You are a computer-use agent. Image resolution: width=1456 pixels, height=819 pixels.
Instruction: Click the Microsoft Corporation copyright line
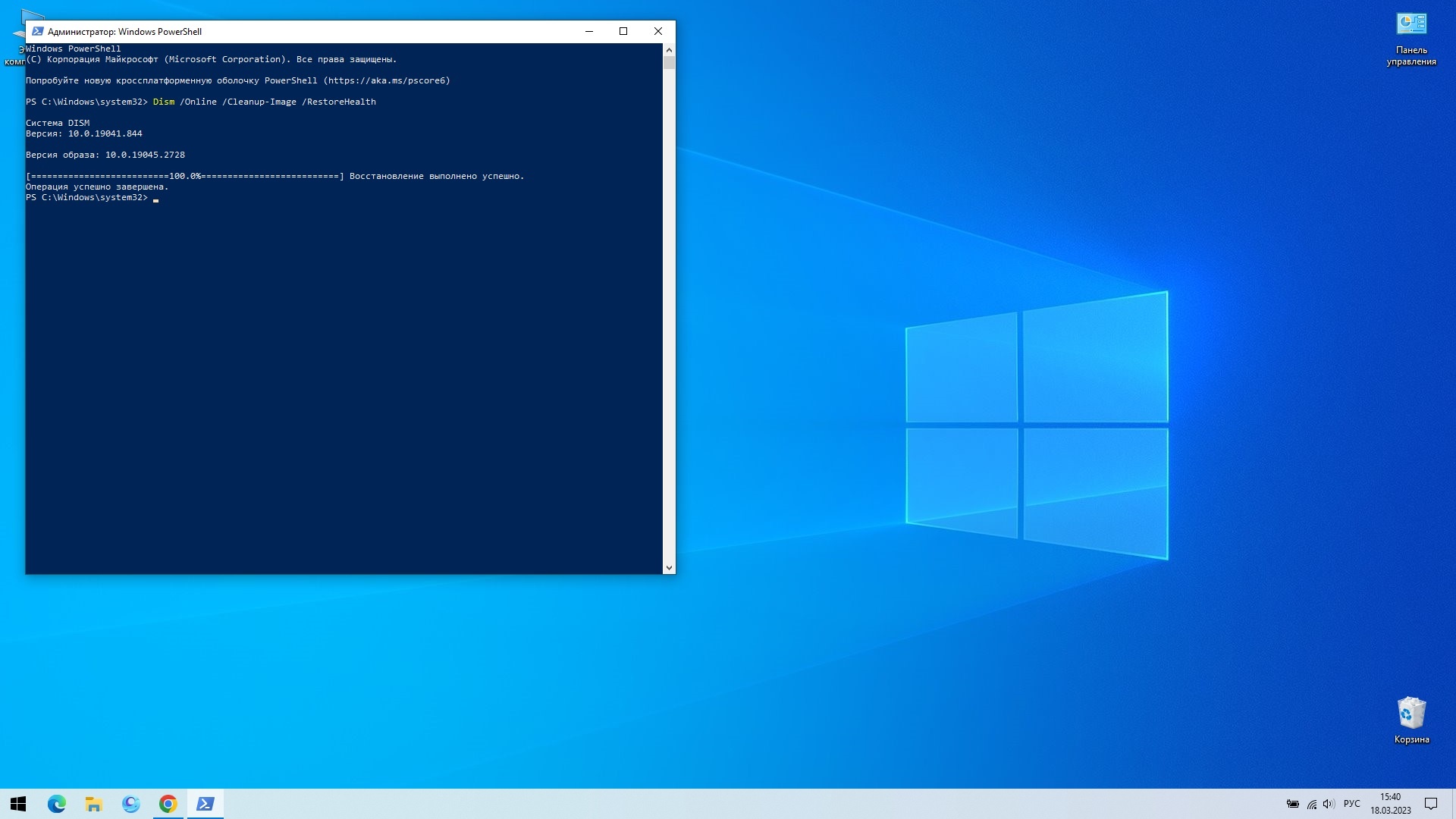coord(212,59)
